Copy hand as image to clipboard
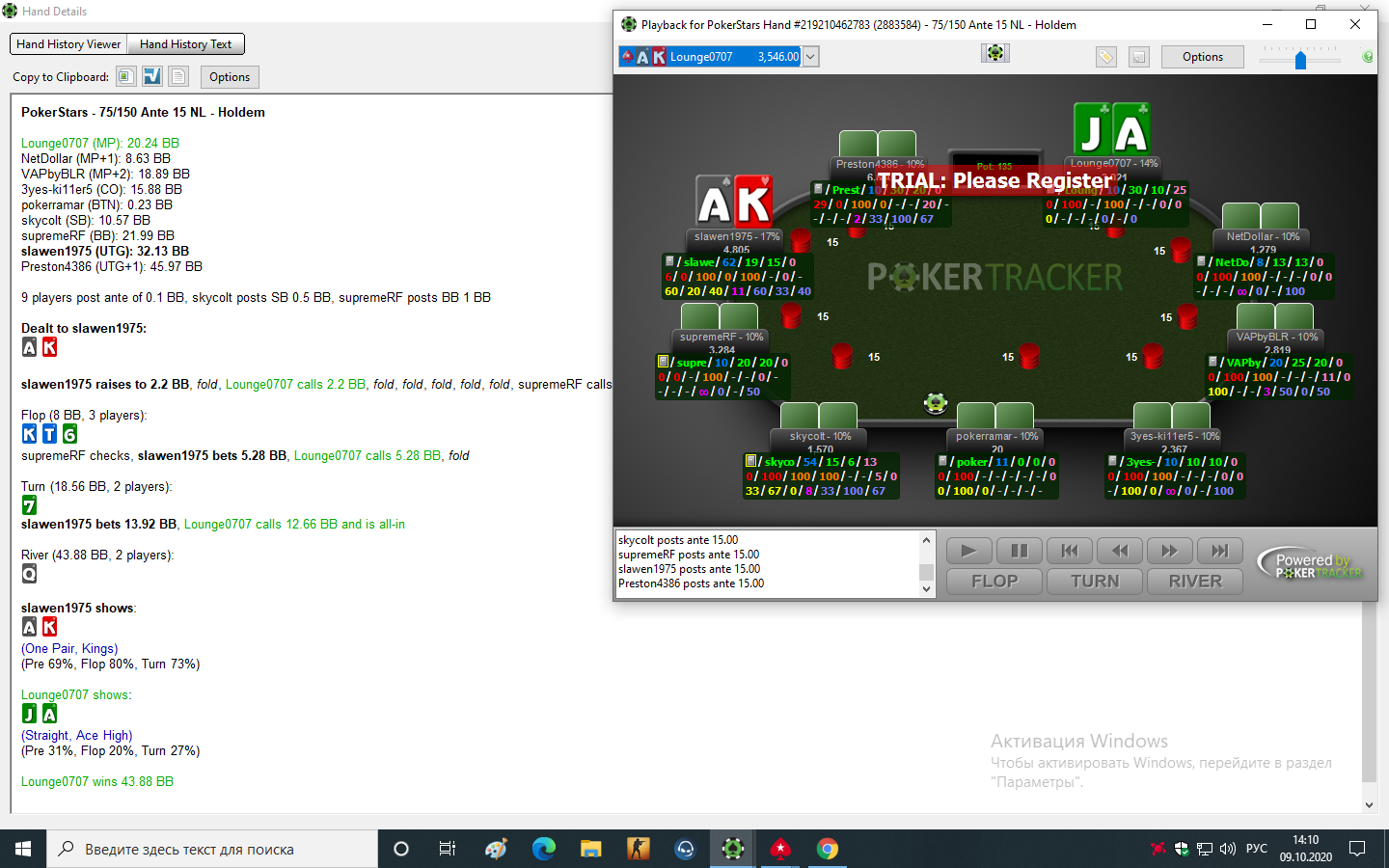This screenshot has width=1389, height=868. coord(126,76)
